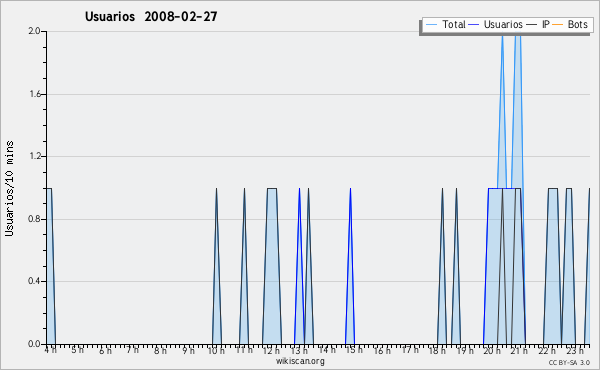
Task: Click the chart title 'Usuarios 2008-02-27'
Action: tap(151, 16)
